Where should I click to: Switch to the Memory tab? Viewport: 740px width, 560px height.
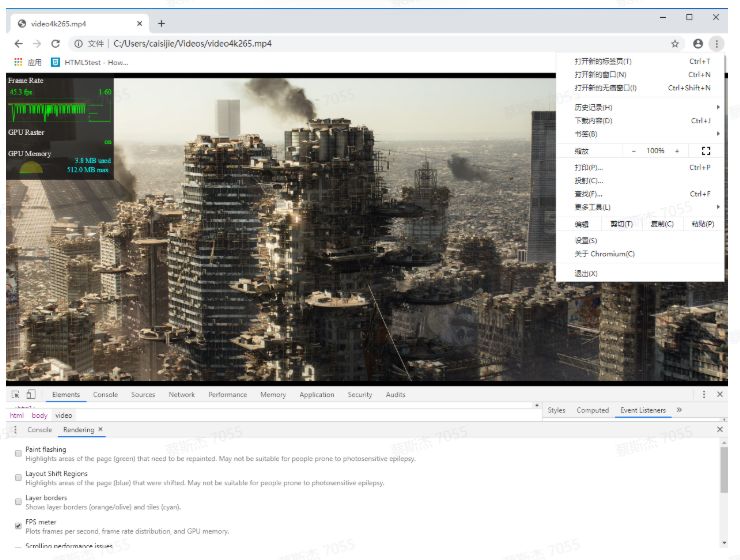(273, 394)
